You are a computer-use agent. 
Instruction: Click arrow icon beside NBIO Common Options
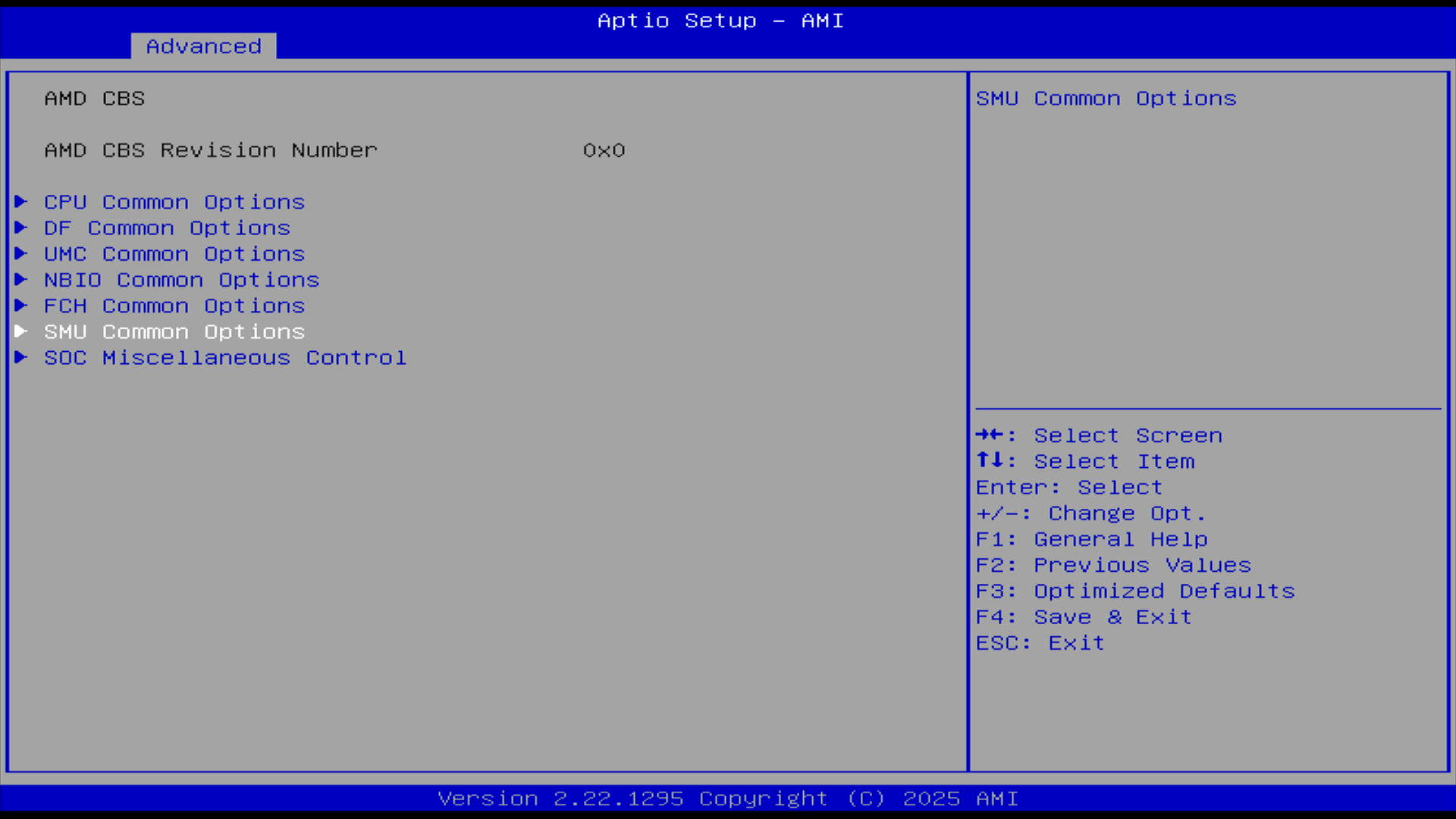pyautogui.click(x=21, y=279)
